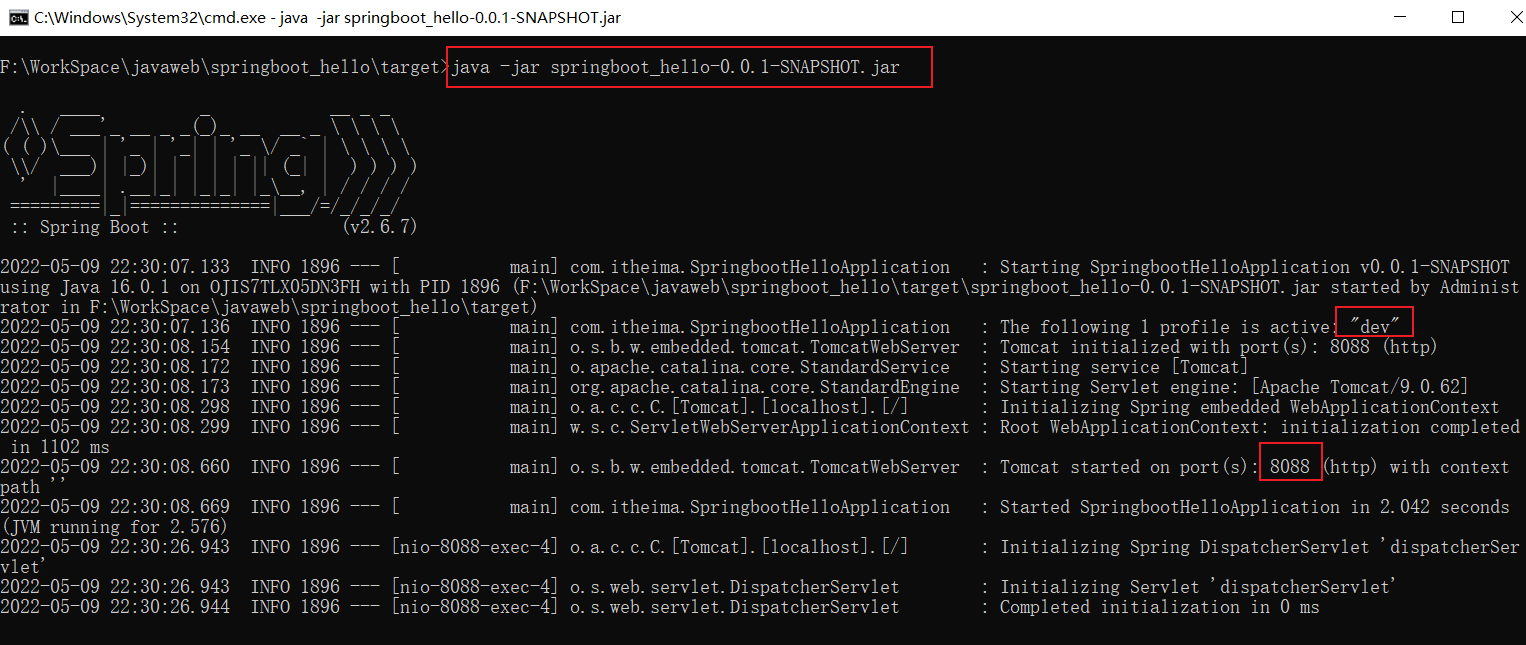
Task: Click timestamp '2022-05-09 22:30:08.154'
Action: pyautogui.click(x=115, y=347)
